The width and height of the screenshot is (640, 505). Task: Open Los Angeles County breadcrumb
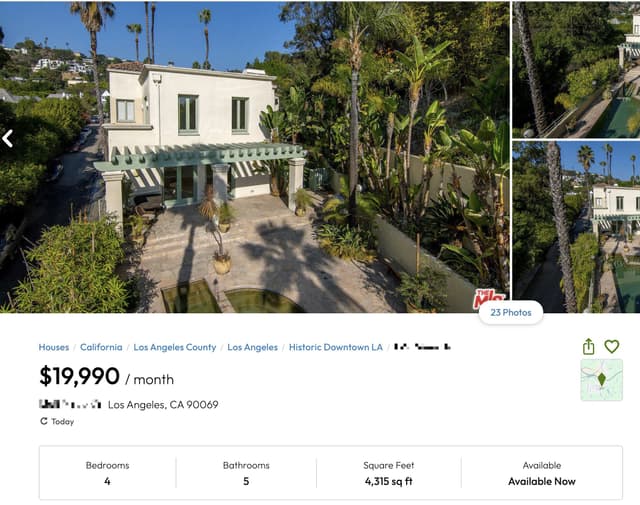coord(175,347)
